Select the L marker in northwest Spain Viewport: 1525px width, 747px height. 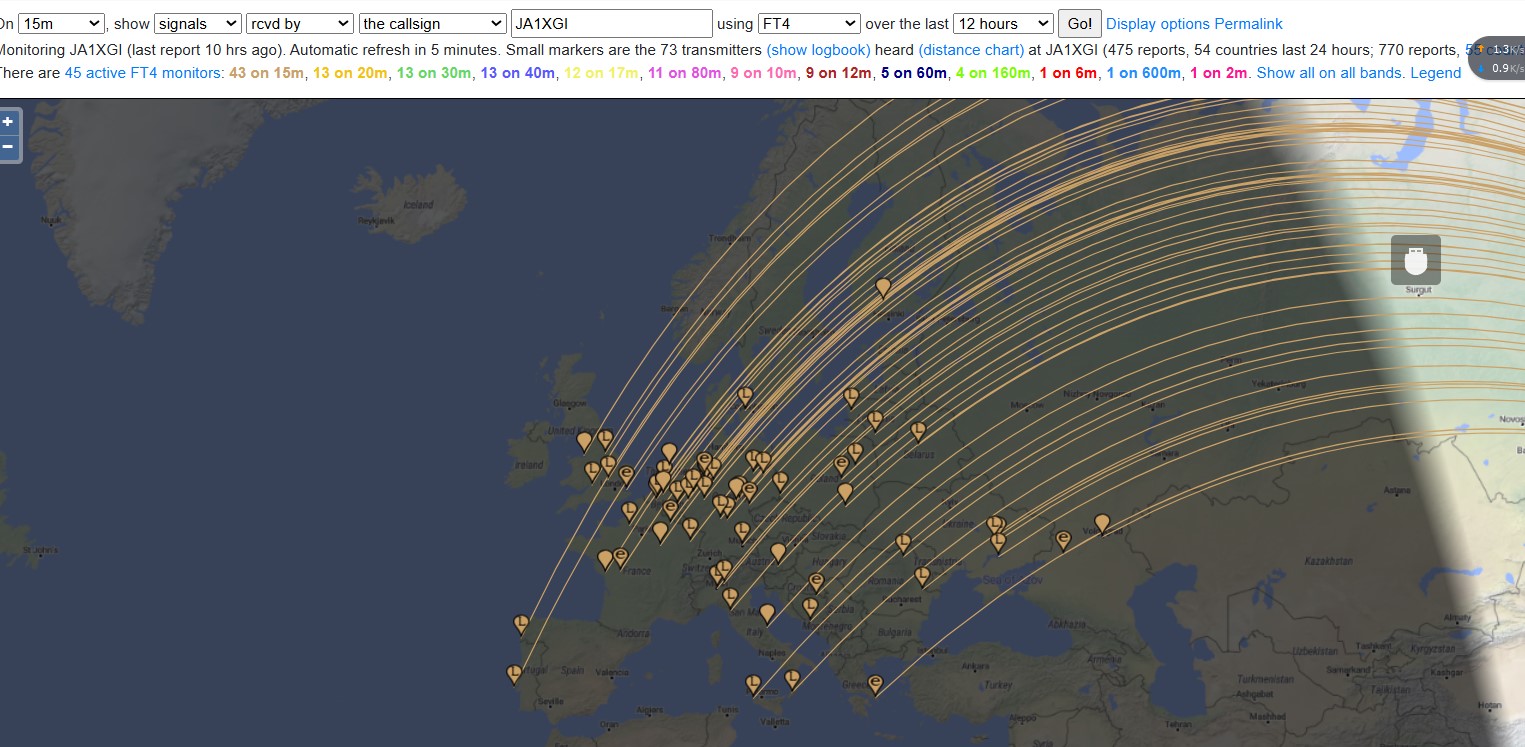[x=521, y=624]
